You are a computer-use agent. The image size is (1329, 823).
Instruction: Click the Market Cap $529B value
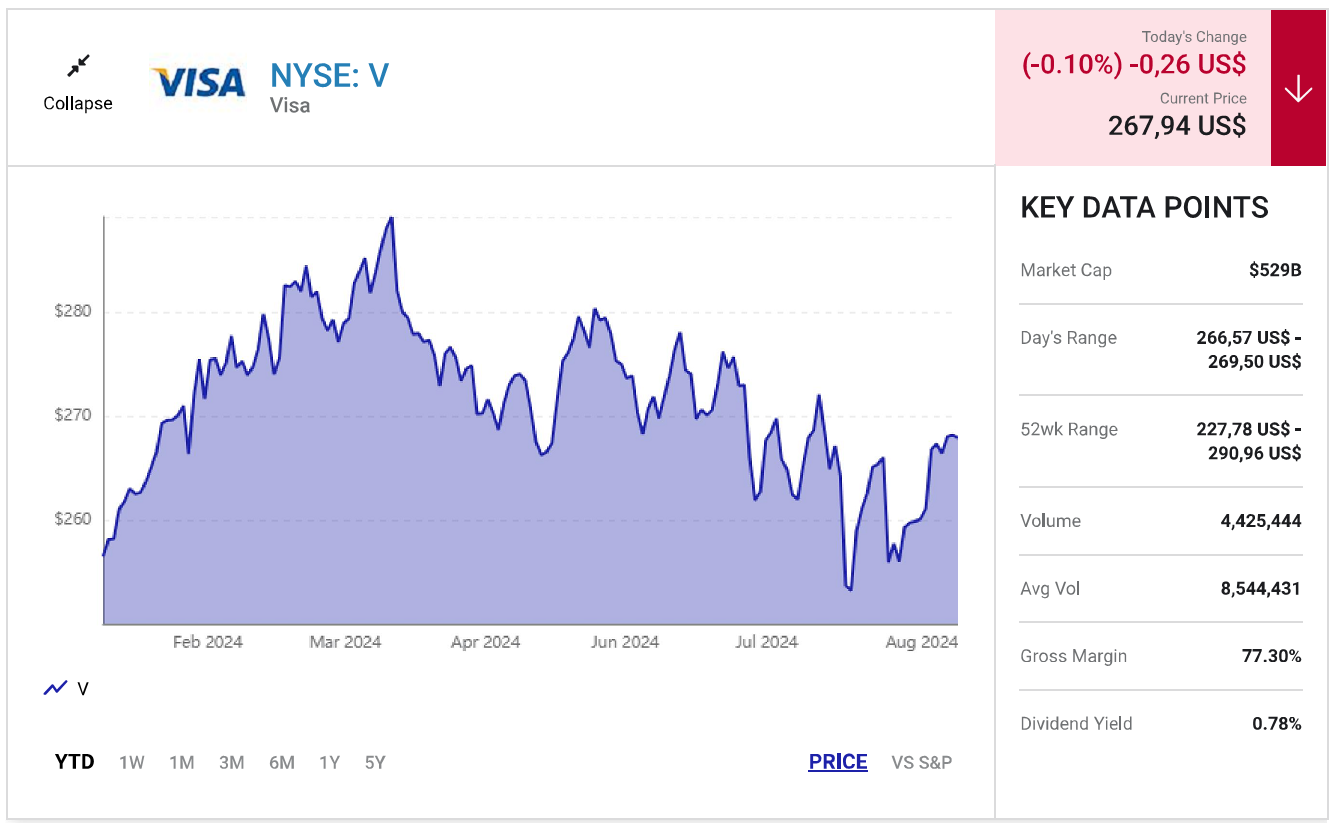pyautogui.click(x=1275, y=270)
